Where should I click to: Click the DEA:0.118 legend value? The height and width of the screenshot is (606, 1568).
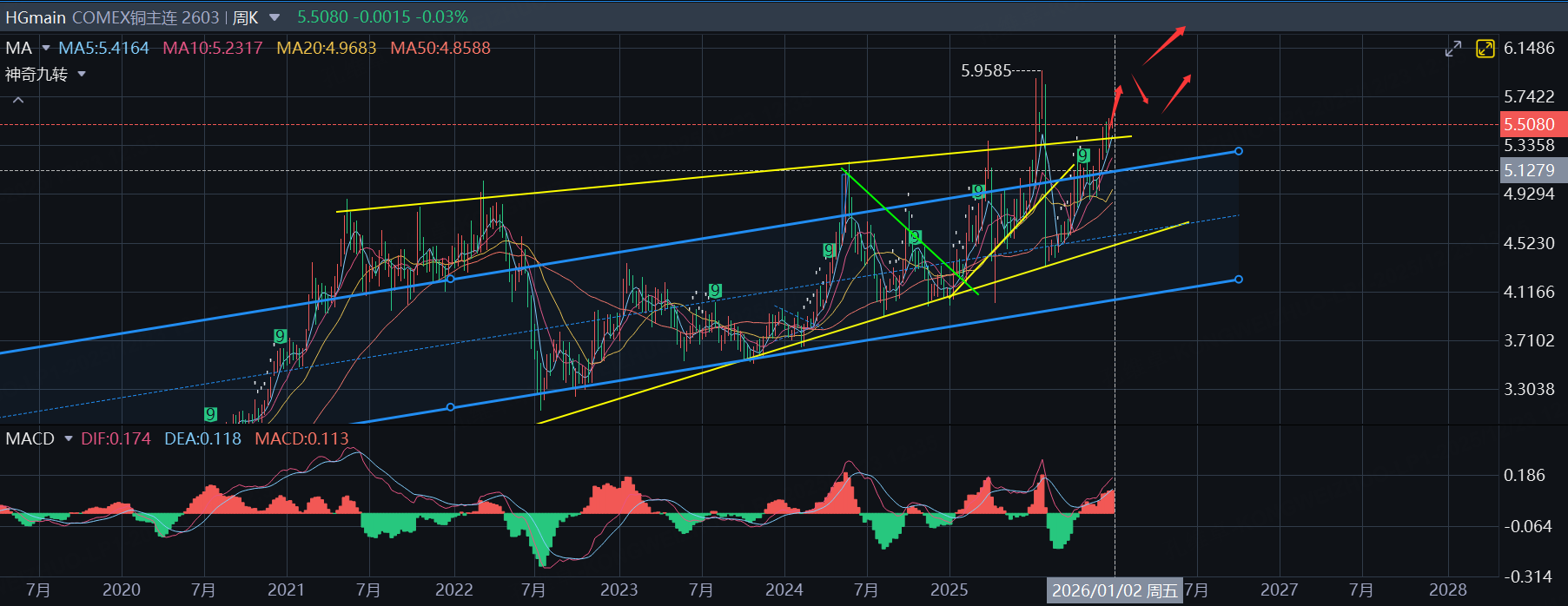click(x=202, y=438)
